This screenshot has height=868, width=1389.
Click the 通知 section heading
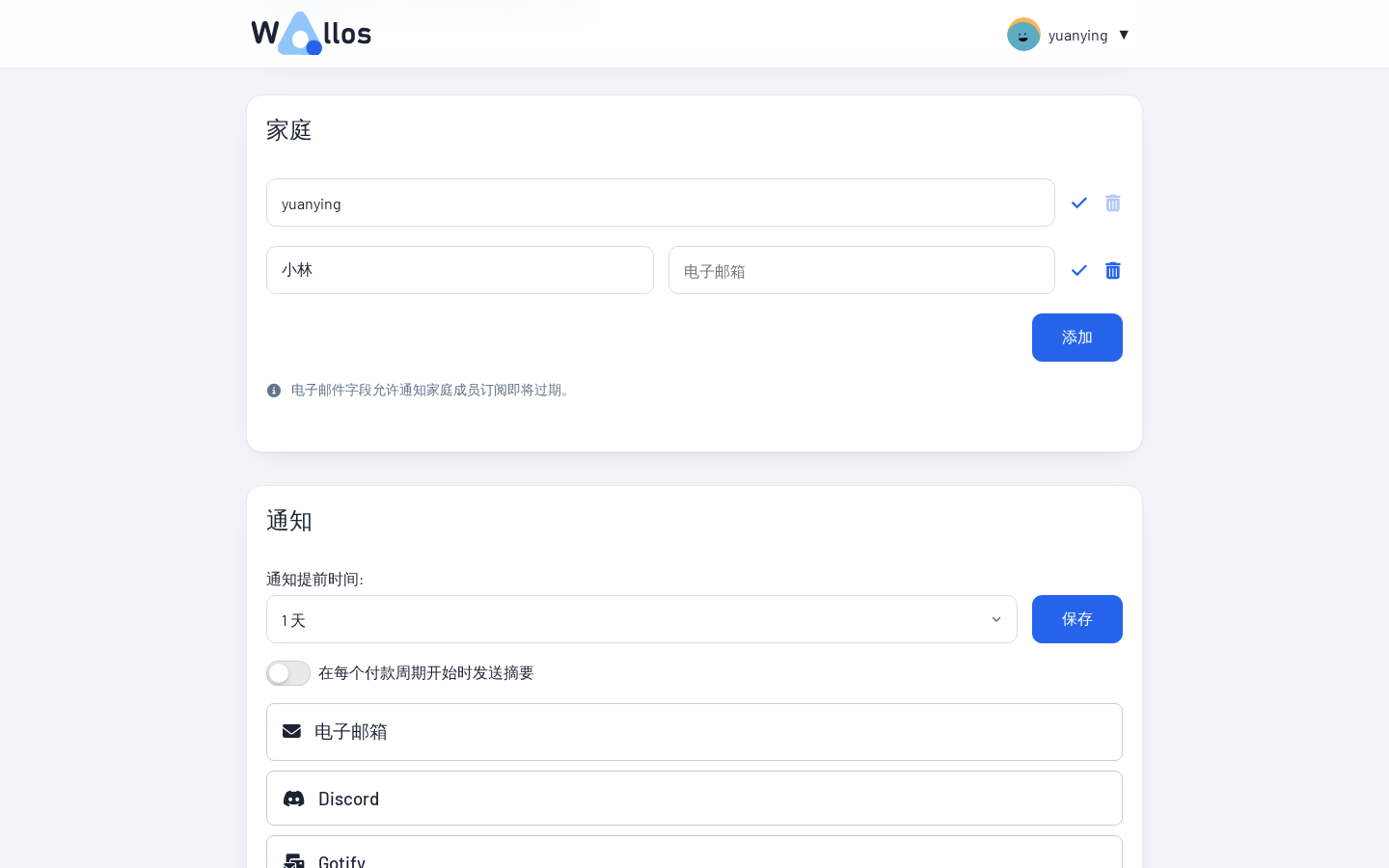[289, 521]
